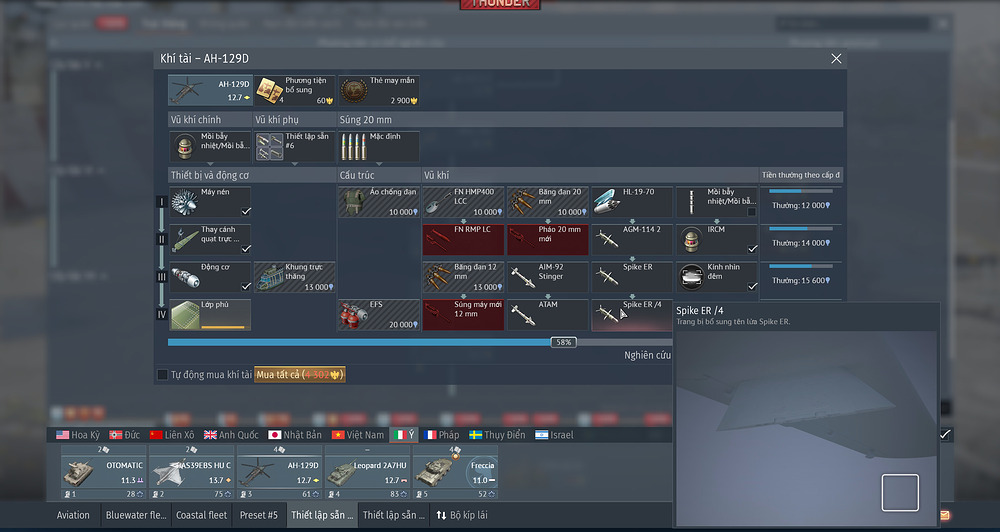Switch to the Đức country tab
The height and width of the screenshot is (532, 1000).
[x=124, y=434]
